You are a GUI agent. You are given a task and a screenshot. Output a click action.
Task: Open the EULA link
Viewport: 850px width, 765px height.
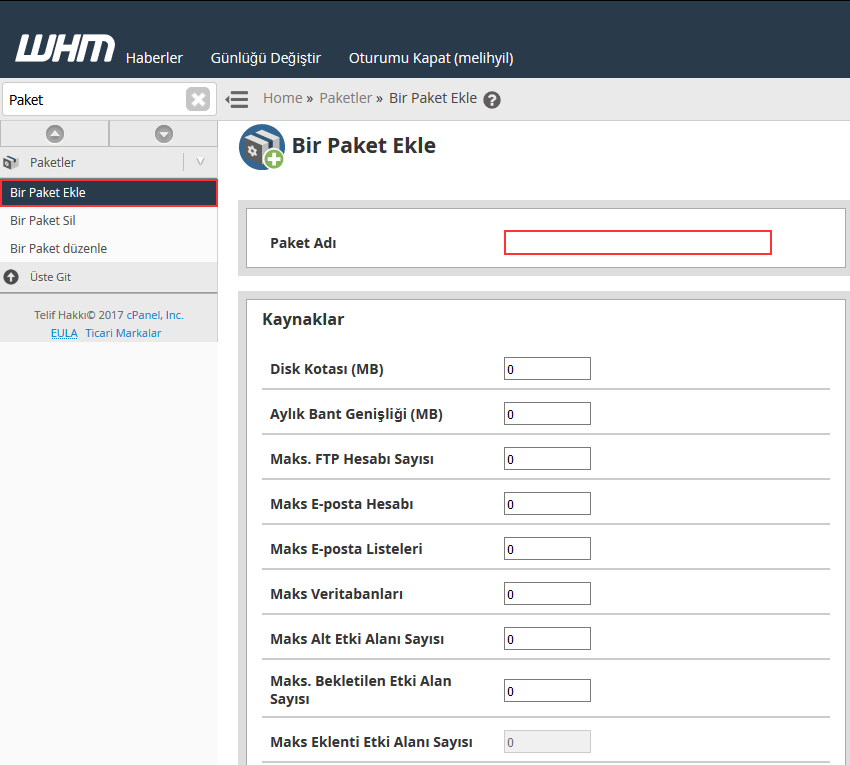(x=64, y=333)
